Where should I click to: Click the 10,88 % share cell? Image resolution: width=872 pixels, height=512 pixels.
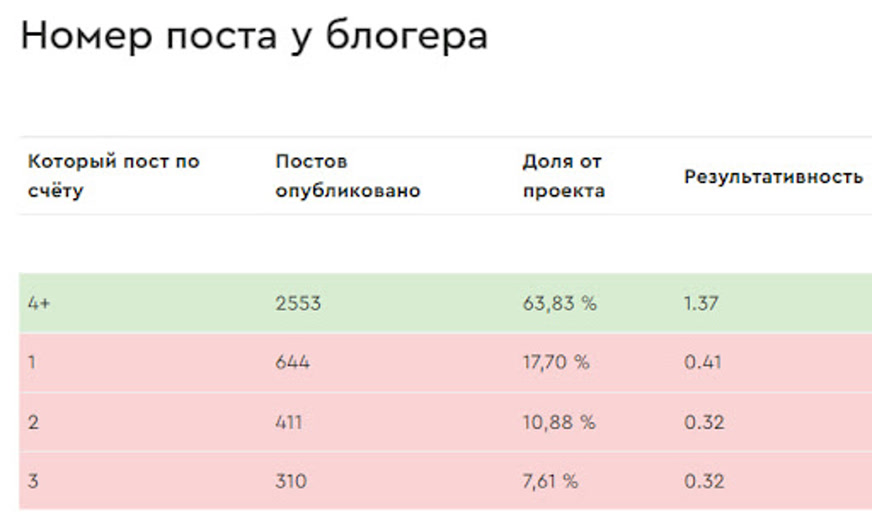[559, 422]
